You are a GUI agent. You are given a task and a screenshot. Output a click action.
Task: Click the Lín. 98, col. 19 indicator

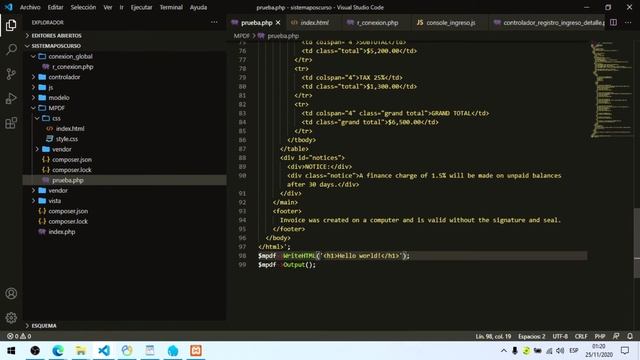tap(493, 336)
